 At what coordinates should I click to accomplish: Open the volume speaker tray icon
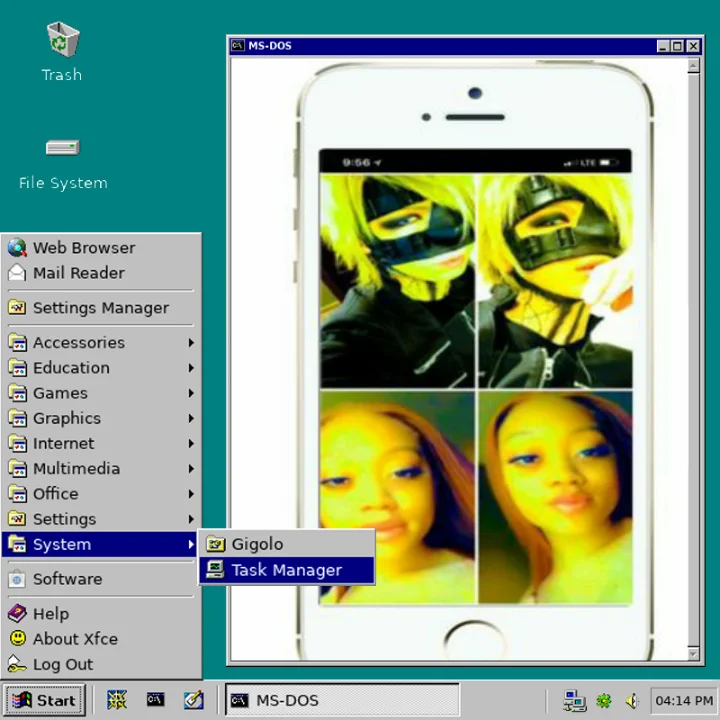pyautogui.click(x=632, y=701)
